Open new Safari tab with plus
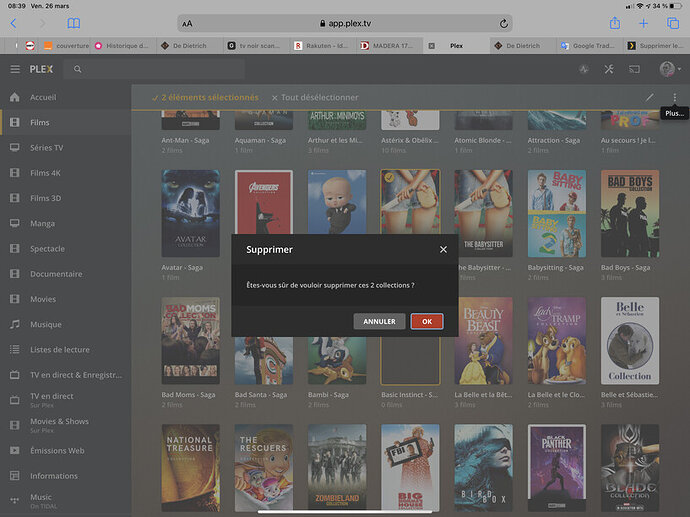The height and width of the screenshot is (517, 690). 643,23
